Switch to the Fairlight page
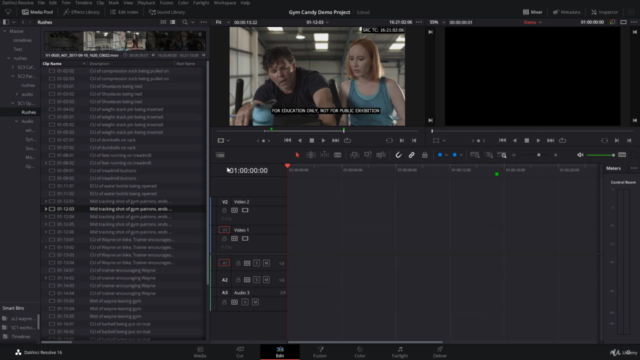The width and height of the screenshot is (640, 360). 400,352
